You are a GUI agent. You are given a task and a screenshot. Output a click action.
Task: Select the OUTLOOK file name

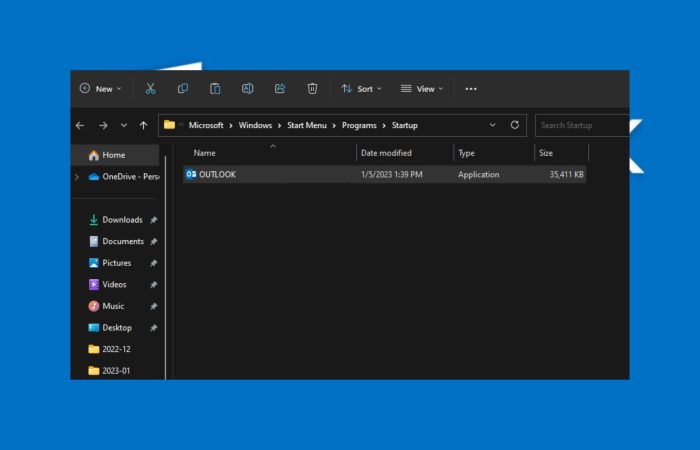(x=217, y=174)
